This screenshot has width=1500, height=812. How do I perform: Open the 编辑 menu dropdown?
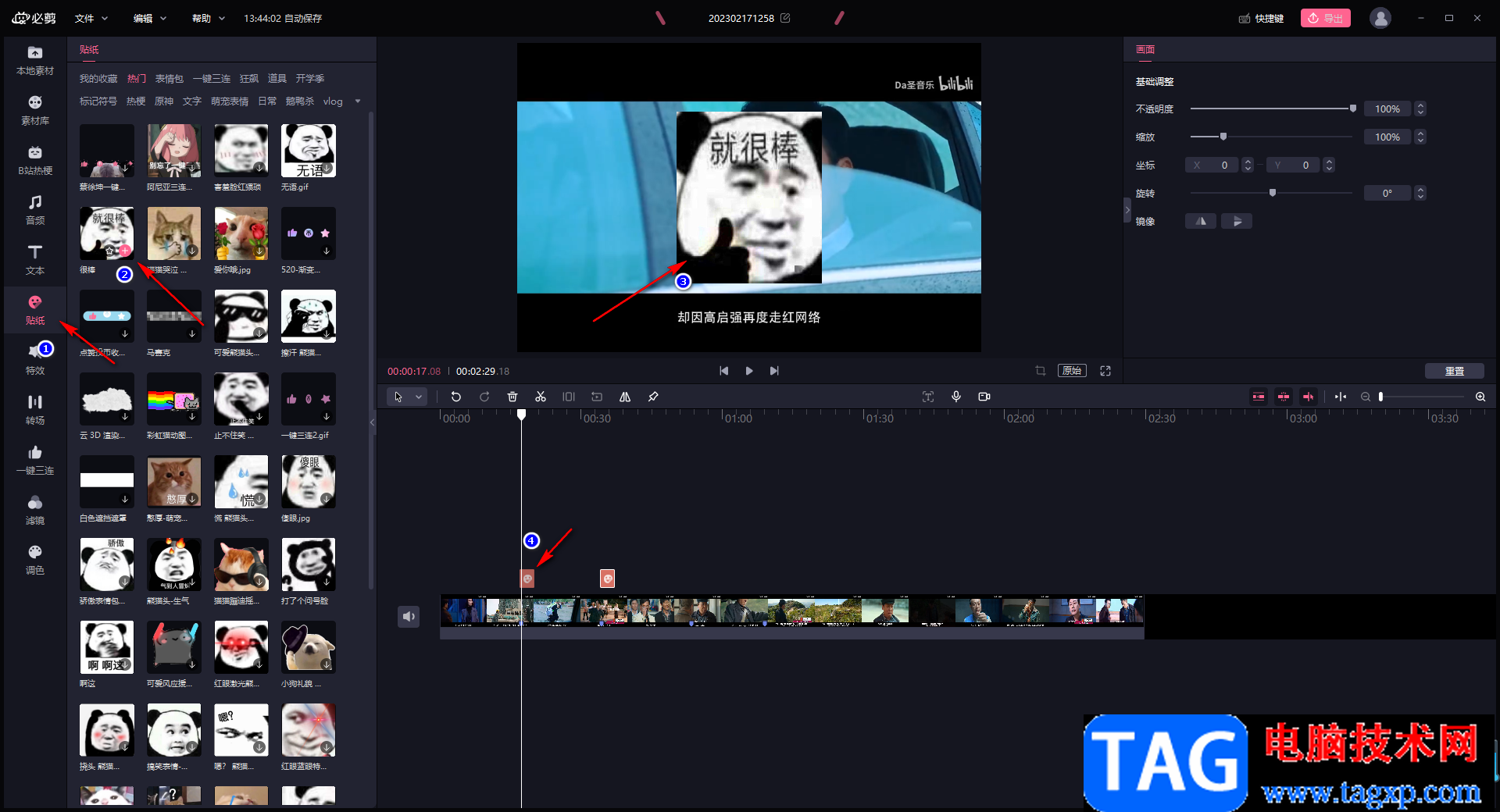point(150,18)
